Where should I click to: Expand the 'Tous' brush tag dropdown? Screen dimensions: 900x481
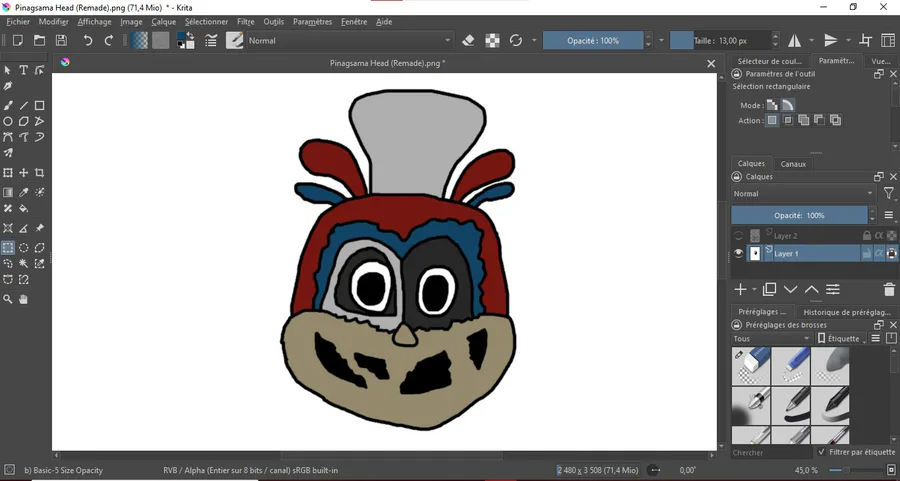coord(771,339)
